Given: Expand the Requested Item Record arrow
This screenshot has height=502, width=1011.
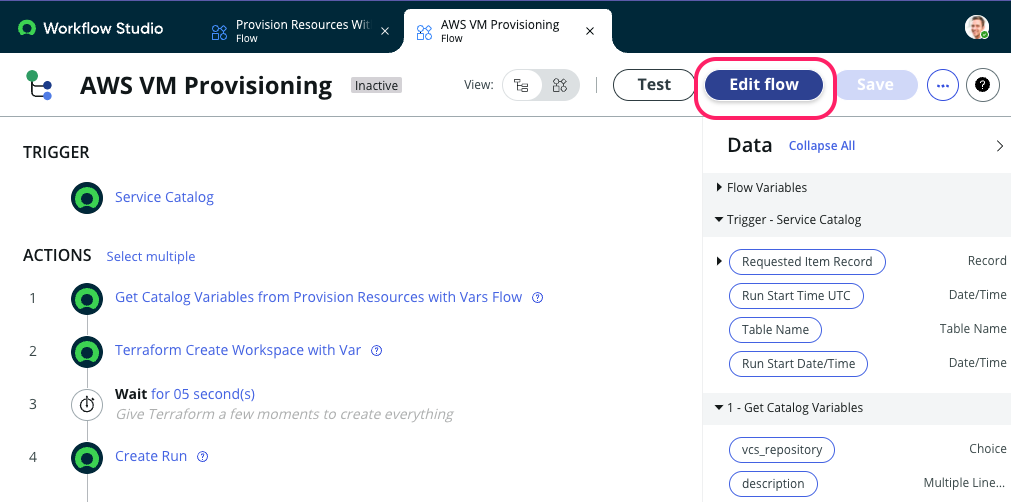Looking at the screenshot, I should click(719, 262).
